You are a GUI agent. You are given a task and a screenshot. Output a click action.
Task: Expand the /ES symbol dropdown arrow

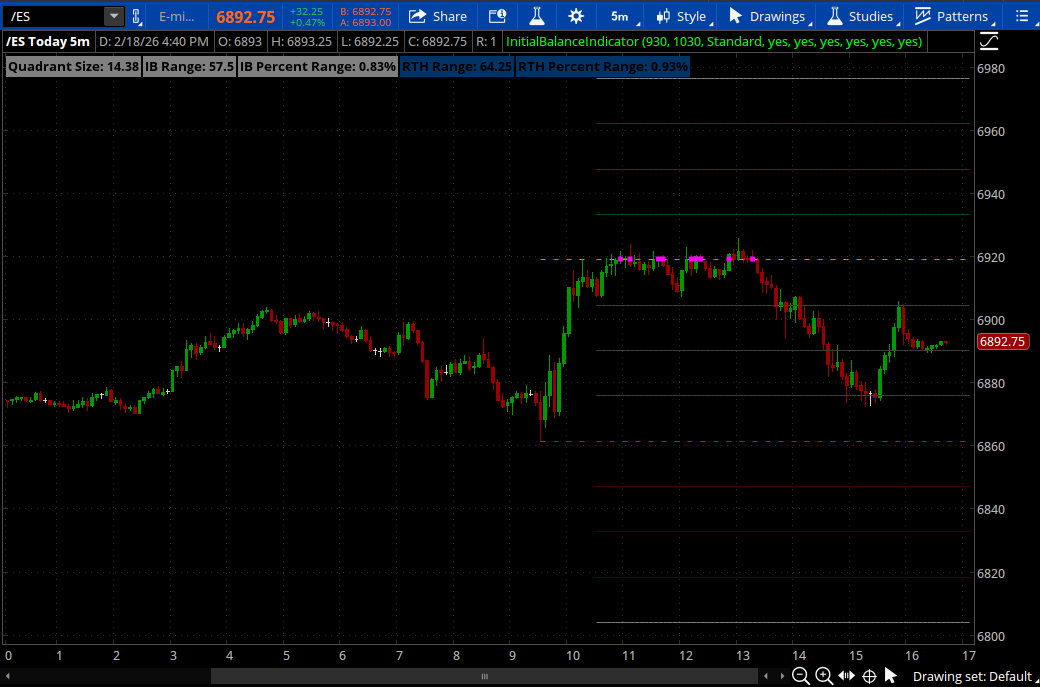pyautogui.click(x=114, y=16)
